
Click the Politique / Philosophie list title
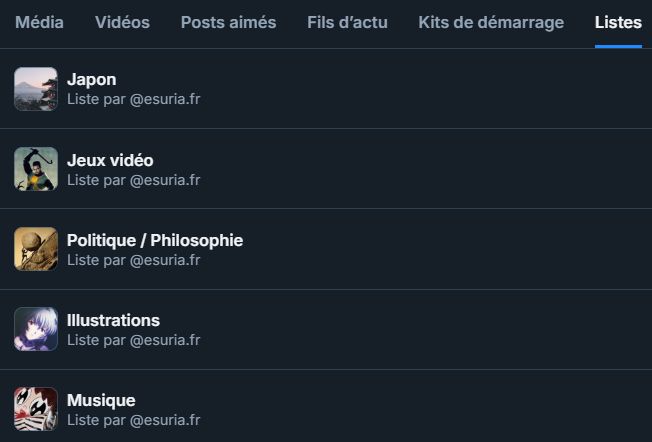(155, 240)
